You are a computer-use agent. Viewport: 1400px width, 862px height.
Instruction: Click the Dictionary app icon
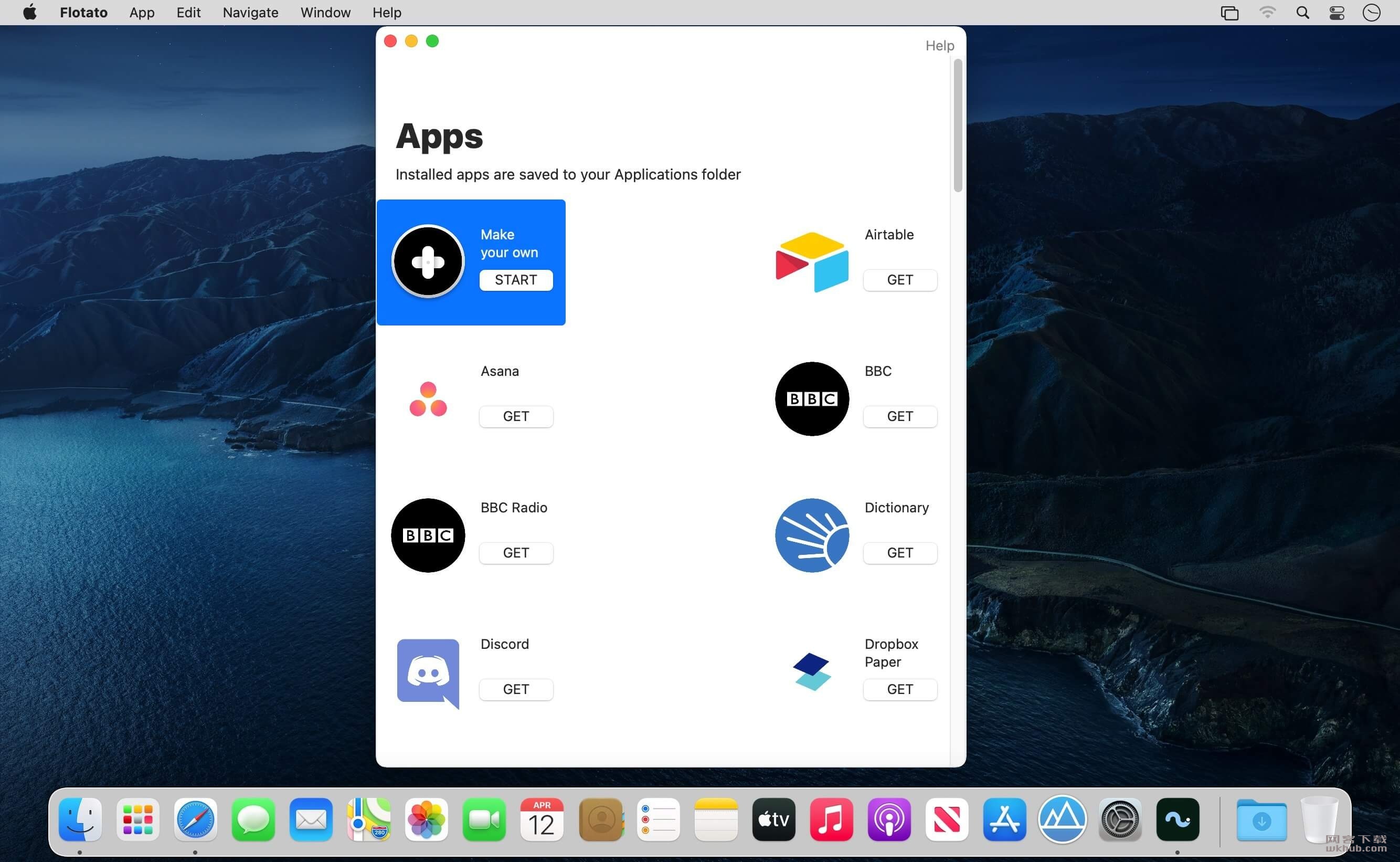812,535
